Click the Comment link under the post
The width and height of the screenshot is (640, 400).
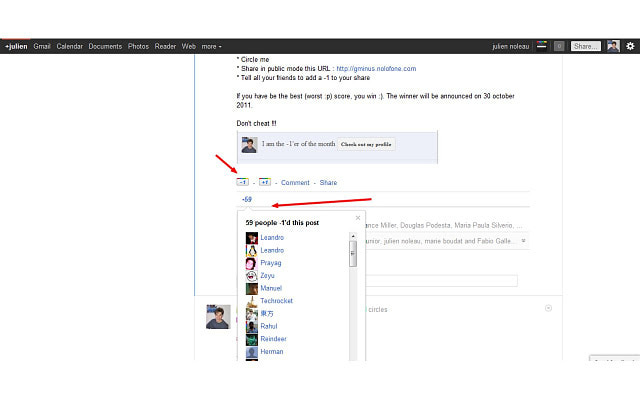pos(295,183)
